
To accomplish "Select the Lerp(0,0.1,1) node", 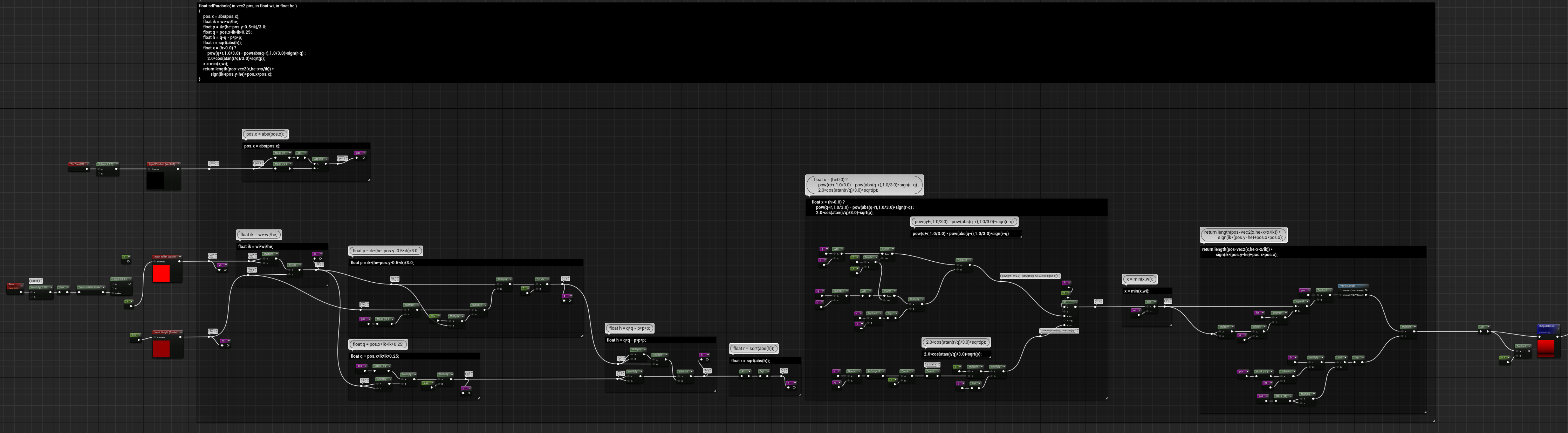I will point(121,286).
